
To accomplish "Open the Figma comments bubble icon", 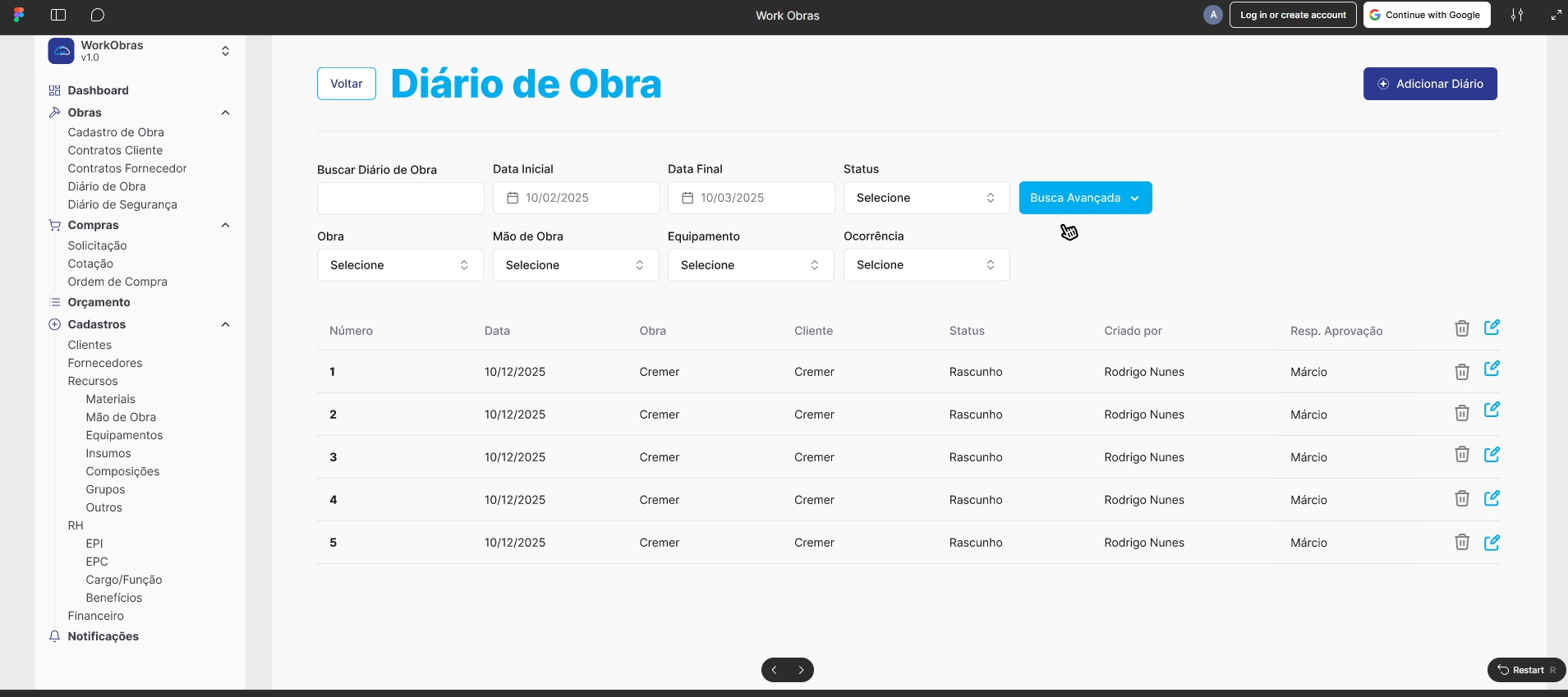I will (98, 15).
